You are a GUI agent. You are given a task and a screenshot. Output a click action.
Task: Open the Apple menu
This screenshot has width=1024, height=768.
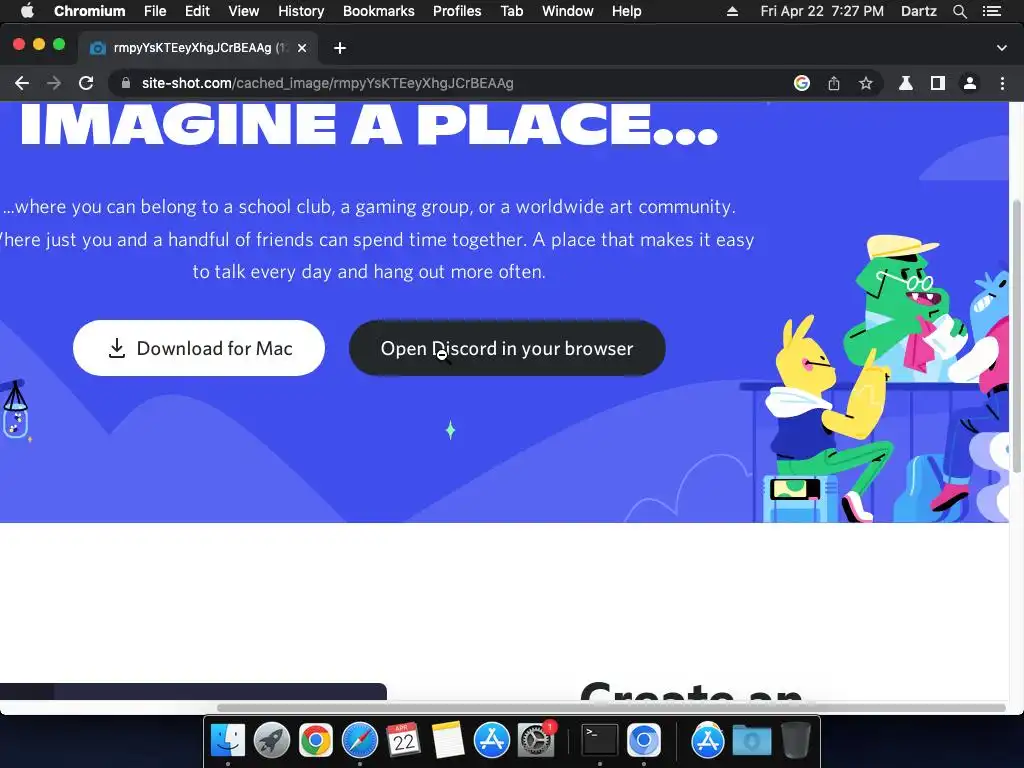coord(27,11)
